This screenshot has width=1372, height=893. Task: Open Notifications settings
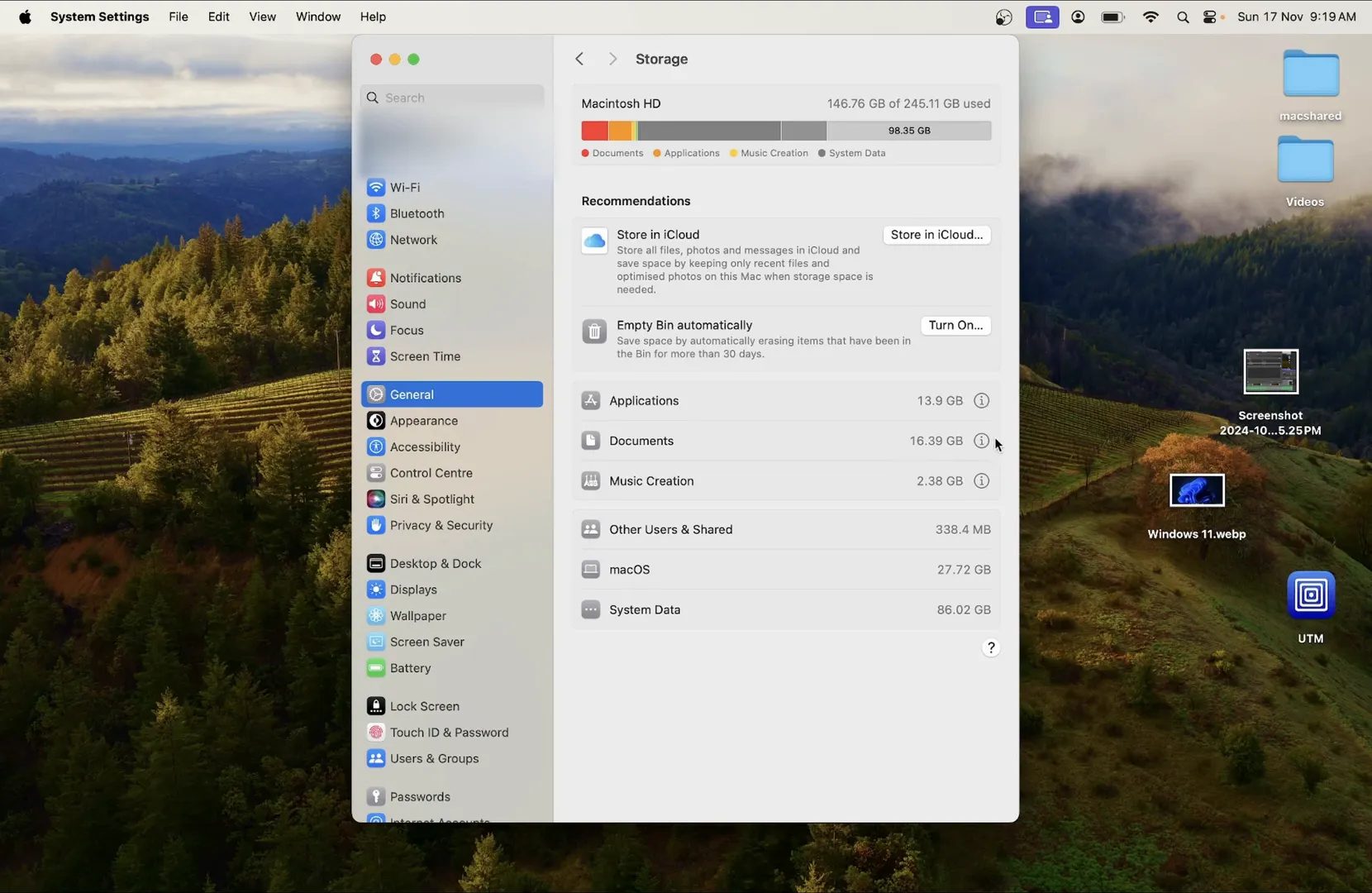coord(451,278)
